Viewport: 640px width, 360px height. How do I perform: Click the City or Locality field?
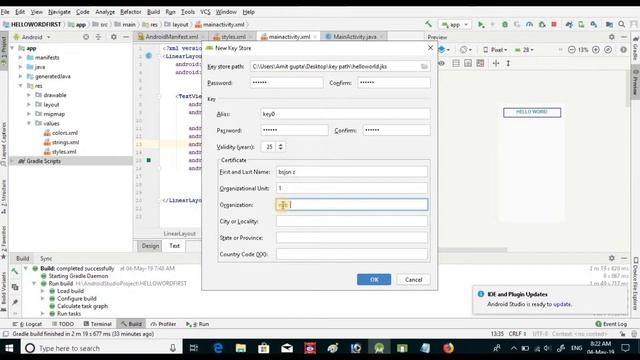coord(352,221)
